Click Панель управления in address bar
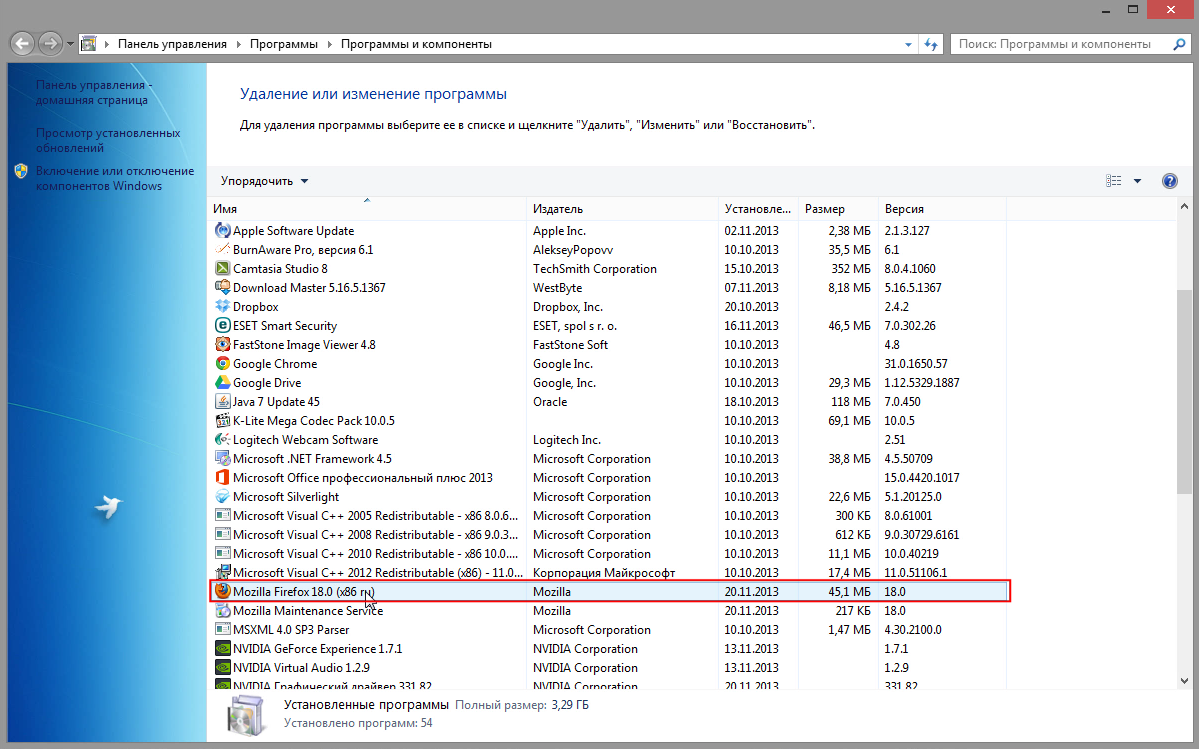This screenshot has width=1199, height=749. (172, 44)
